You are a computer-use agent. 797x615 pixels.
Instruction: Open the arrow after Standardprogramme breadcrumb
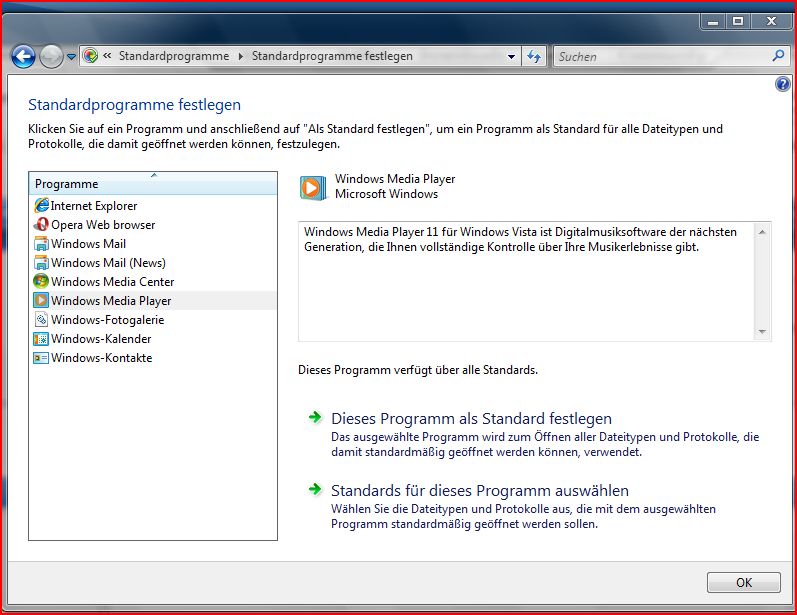[x=240, y=56]
